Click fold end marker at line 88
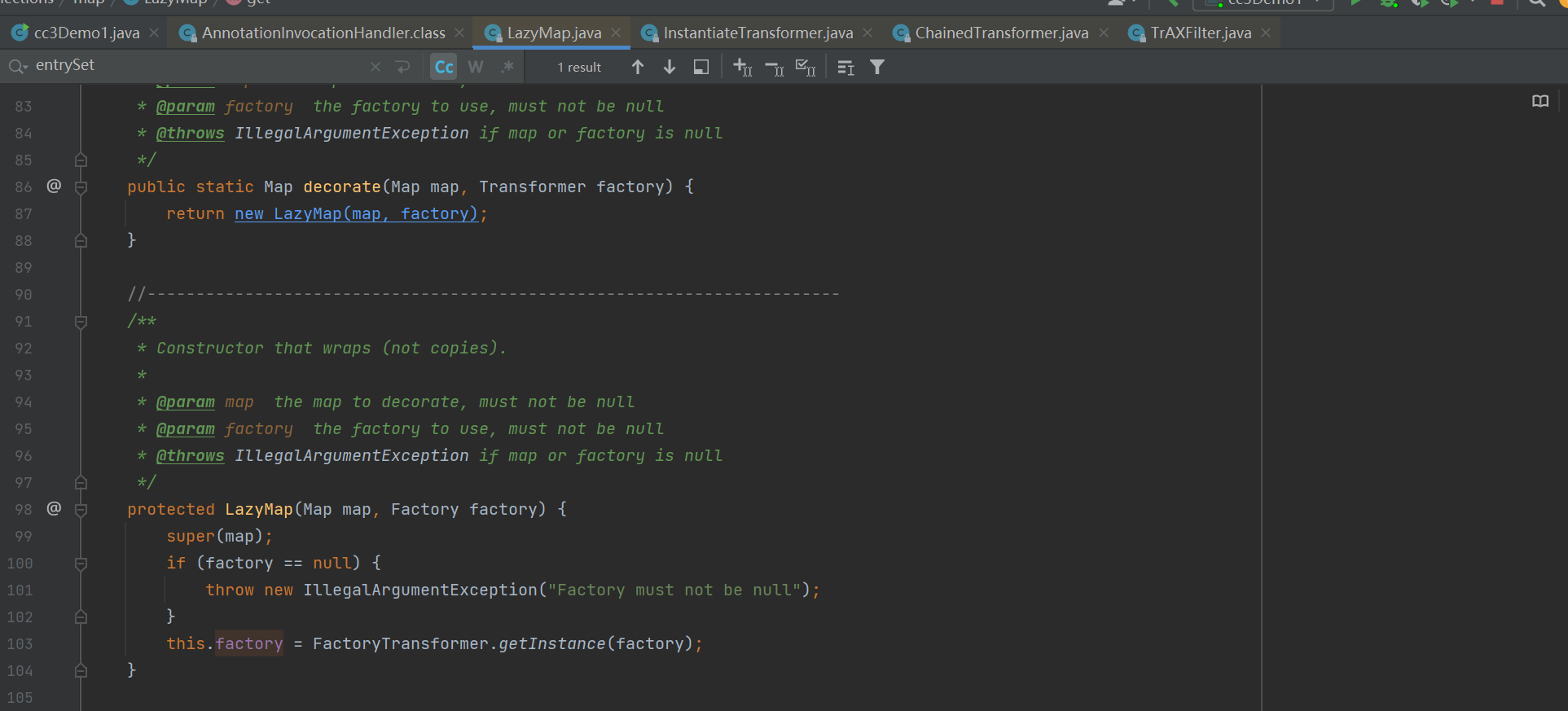The image size is (1568, 711). (x=81, y=240)
